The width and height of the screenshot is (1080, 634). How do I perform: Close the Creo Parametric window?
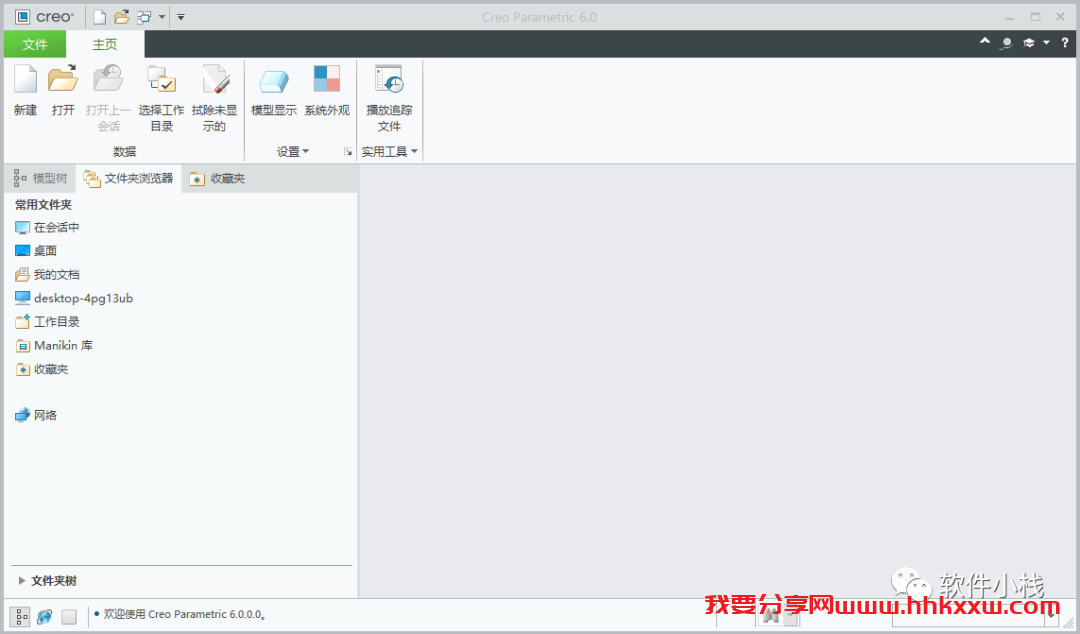(x=1061, y=17)
